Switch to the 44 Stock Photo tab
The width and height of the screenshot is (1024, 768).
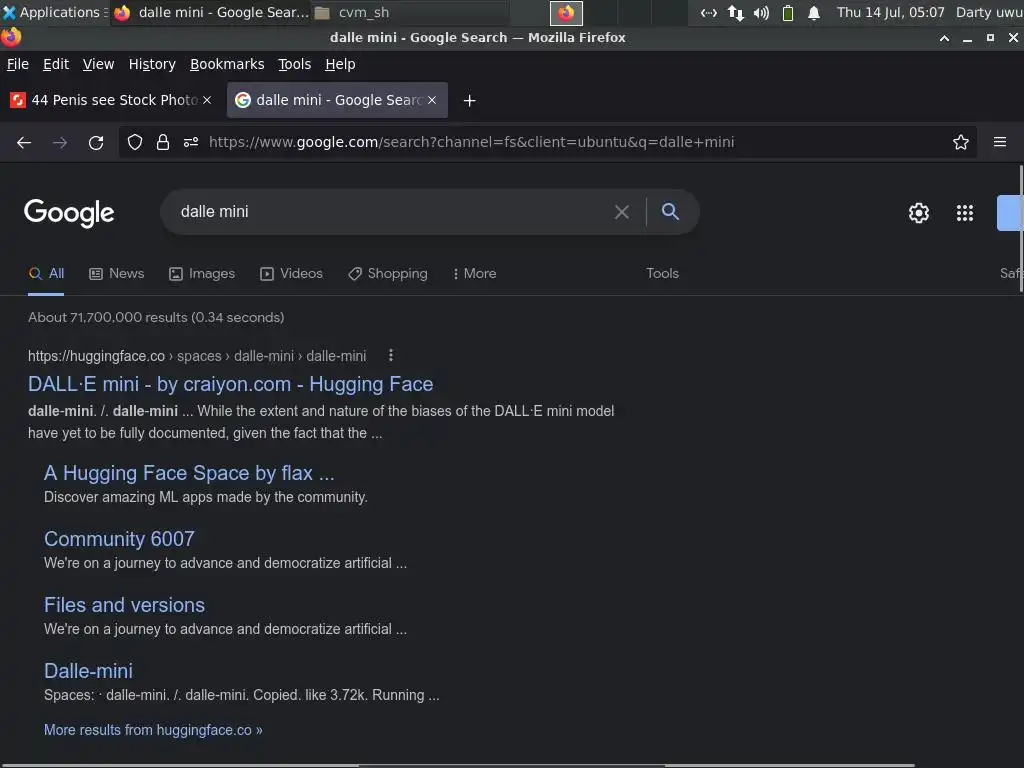tap(111, 101)
